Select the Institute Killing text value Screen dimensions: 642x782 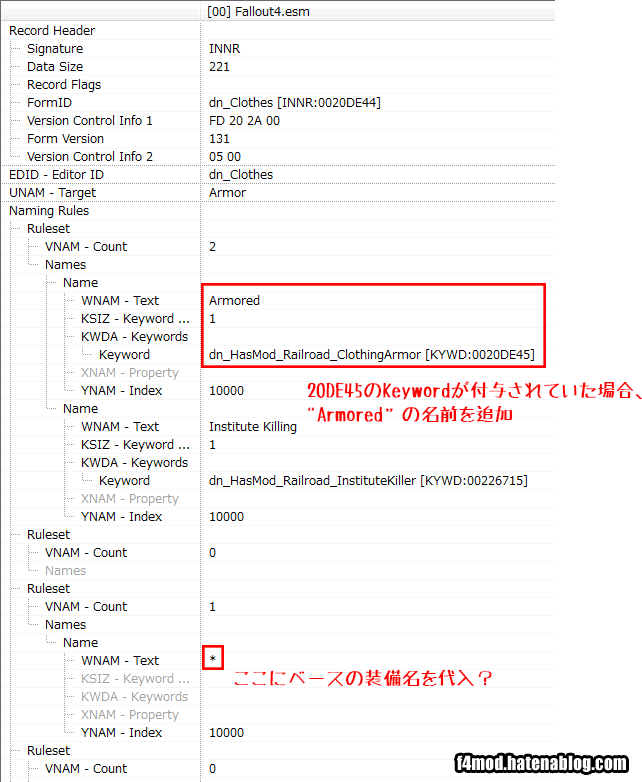tap(253, 426)
